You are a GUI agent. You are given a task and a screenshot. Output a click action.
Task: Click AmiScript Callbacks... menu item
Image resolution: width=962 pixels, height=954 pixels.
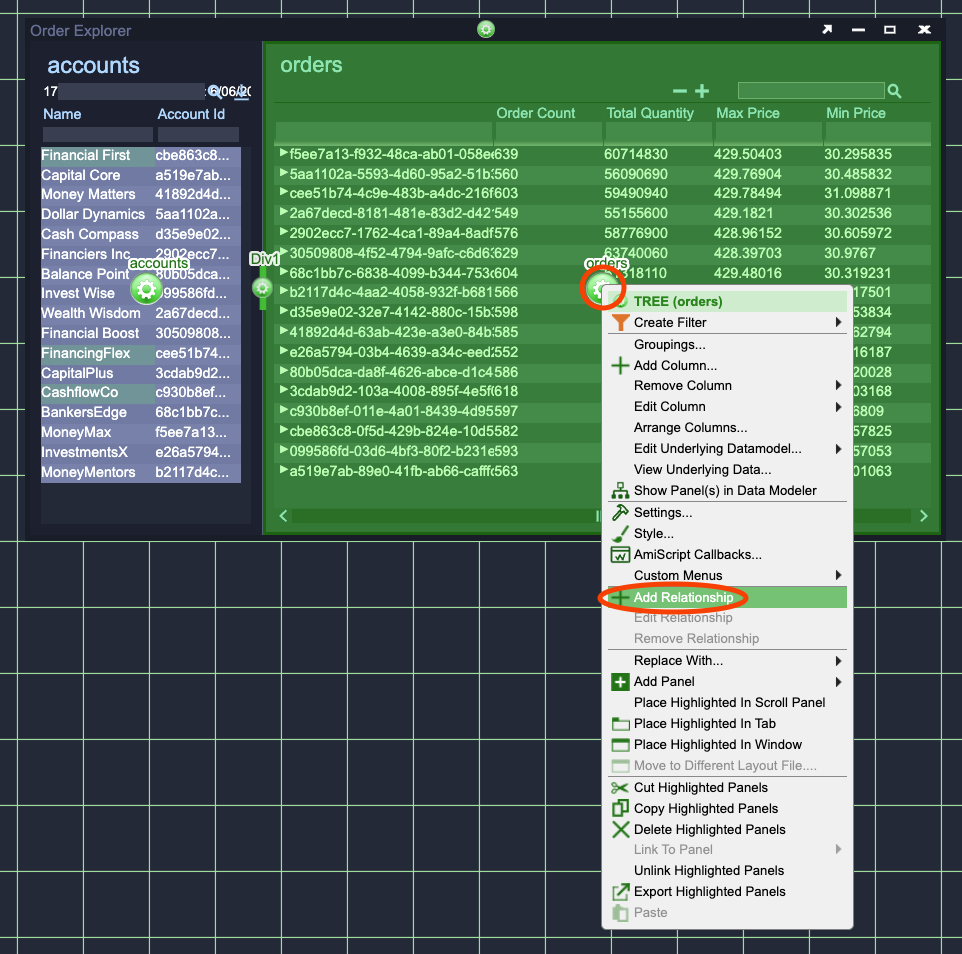pyautogui.click(x=697, y=554)
